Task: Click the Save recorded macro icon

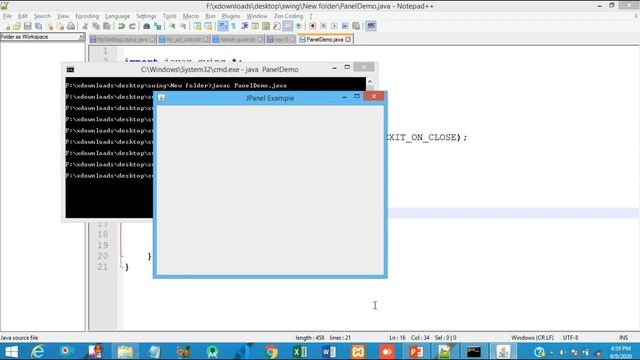Action: (x=356, y=26)
